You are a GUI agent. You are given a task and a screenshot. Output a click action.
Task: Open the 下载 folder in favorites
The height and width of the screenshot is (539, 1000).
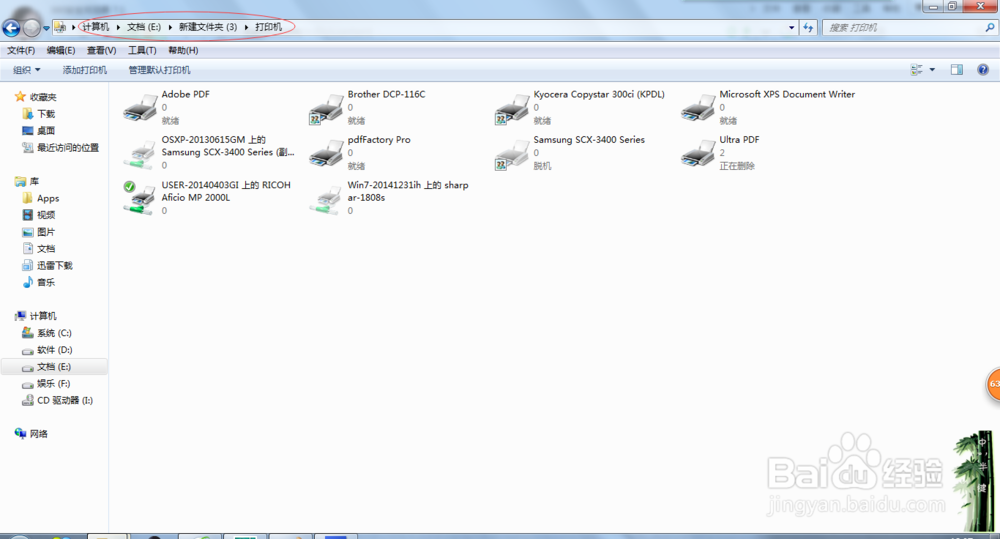[39, 114]
